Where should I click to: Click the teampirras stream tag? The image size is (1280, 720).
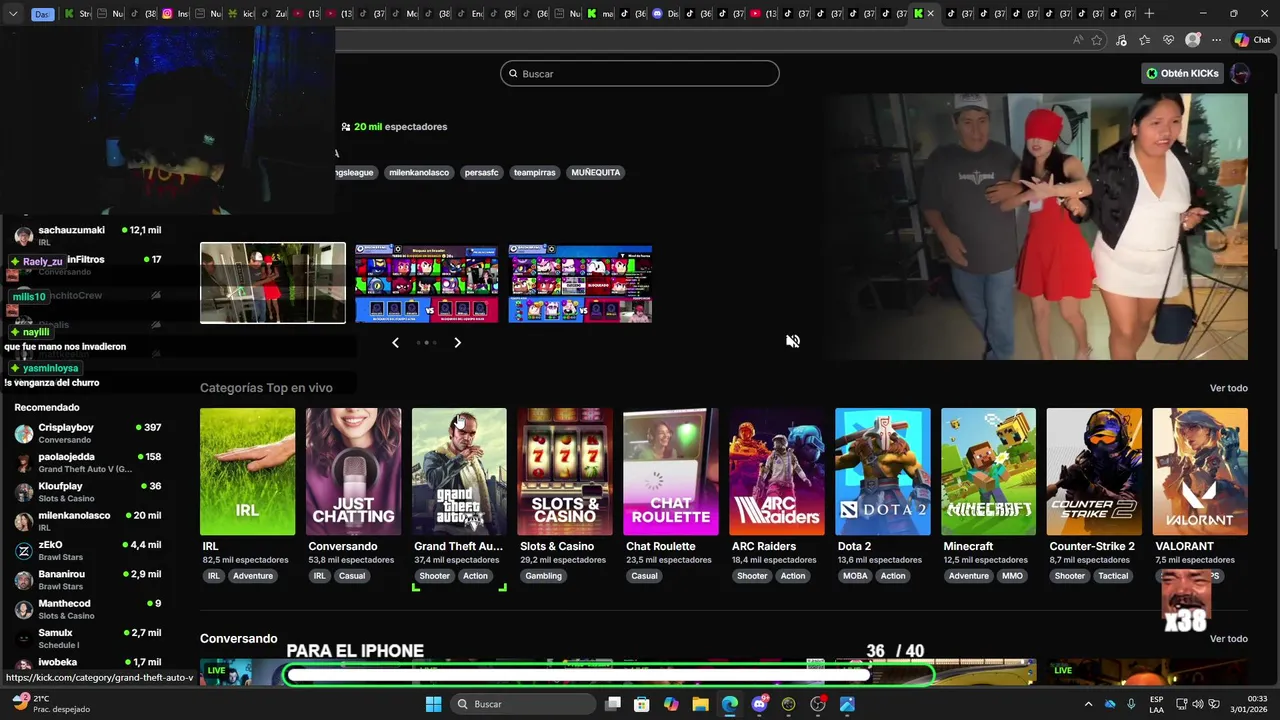click(534, 172)
